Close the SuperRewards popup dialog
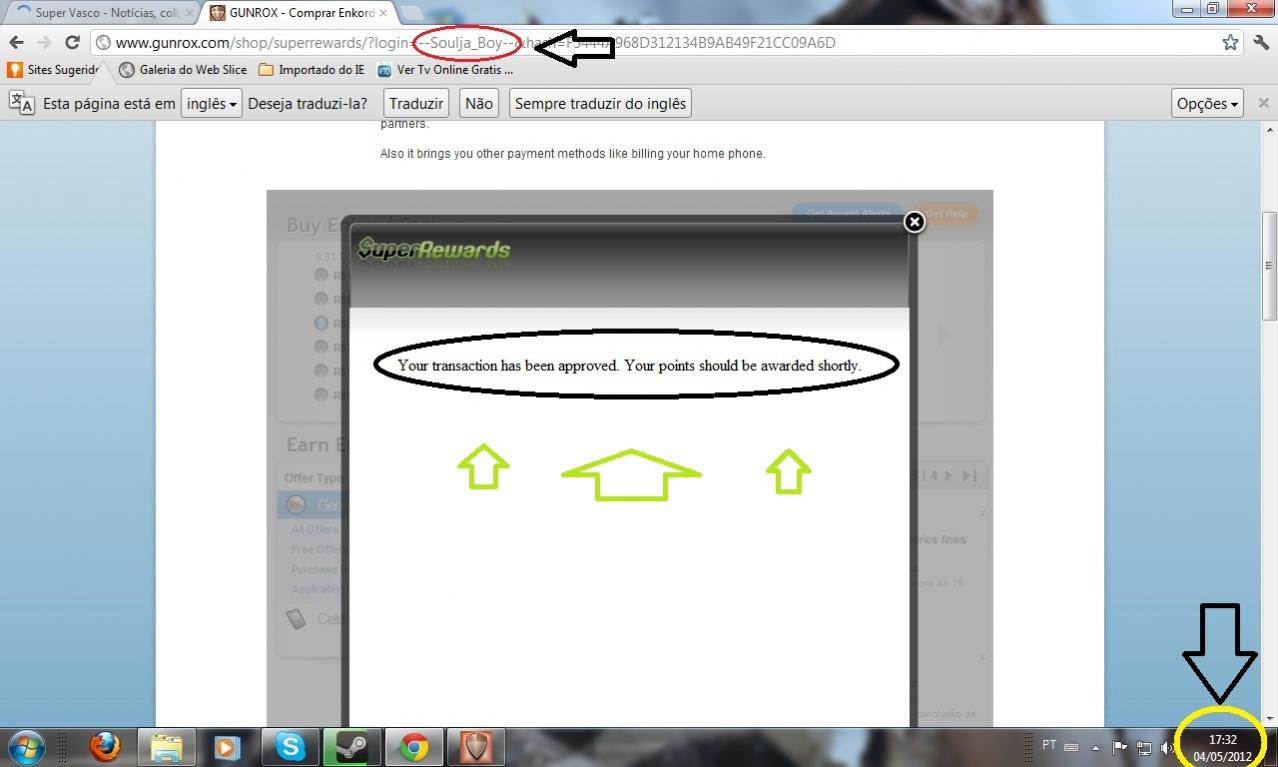The width and height of the screenshot is (1278, 767). [x=914, y=222]
